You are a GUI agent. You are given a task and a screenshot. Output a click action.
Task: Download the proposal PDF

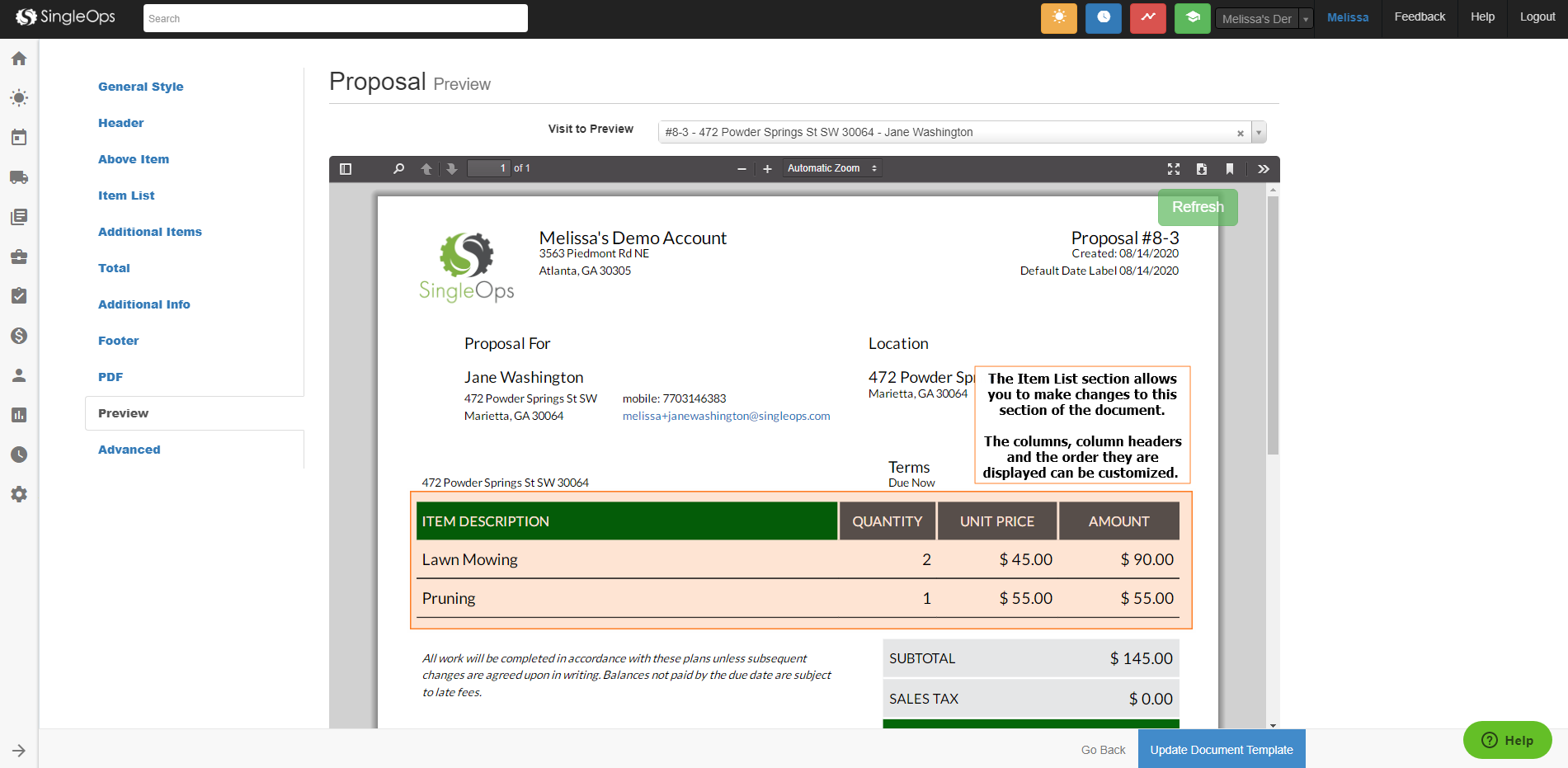1202,169
